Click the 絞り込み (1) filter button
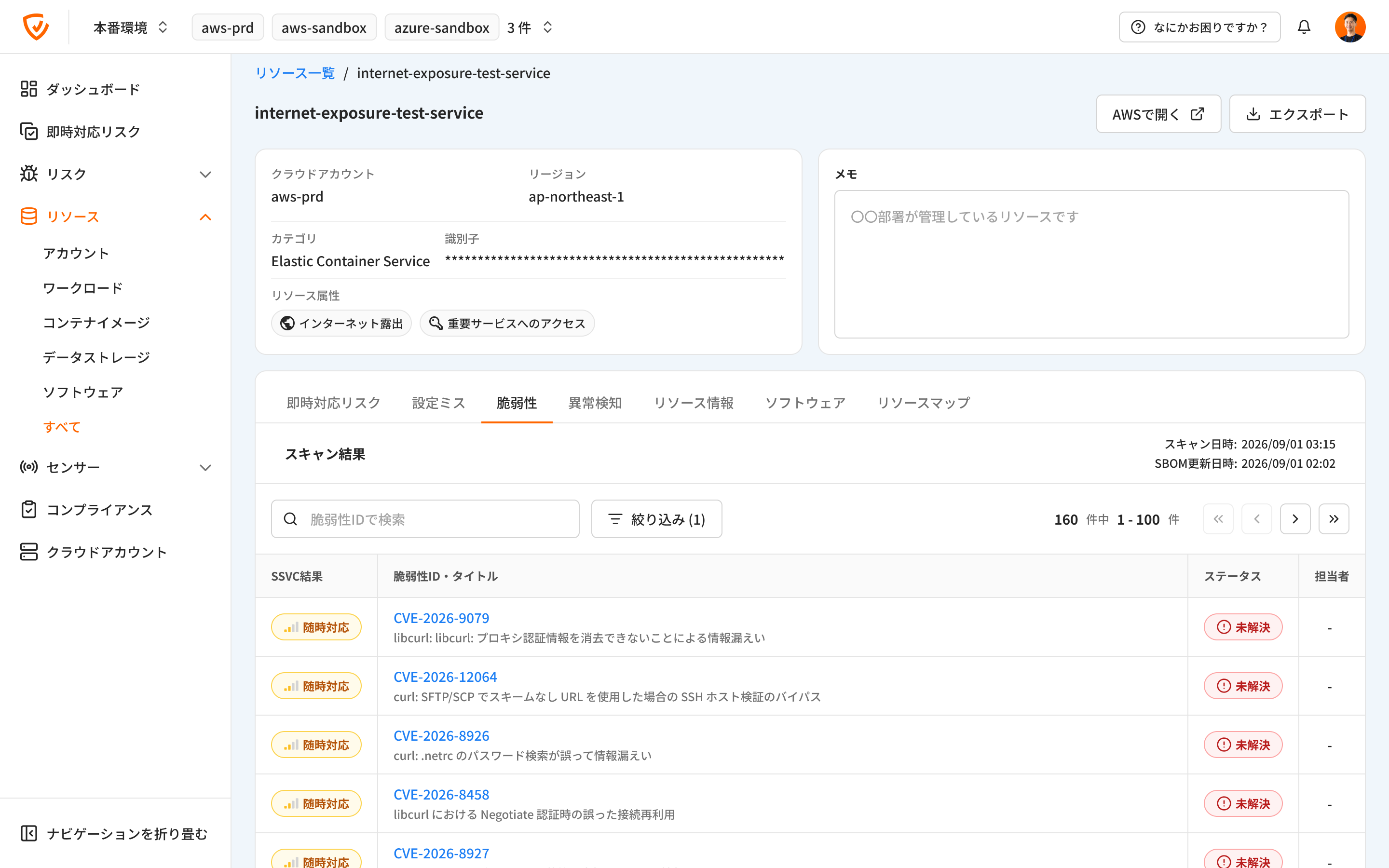The image size is (1389, 868). pyautogui.click(x=656, y=519)
